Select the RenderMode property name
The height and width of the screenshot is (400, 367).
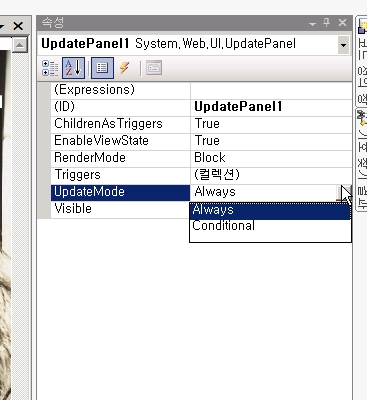90,158
